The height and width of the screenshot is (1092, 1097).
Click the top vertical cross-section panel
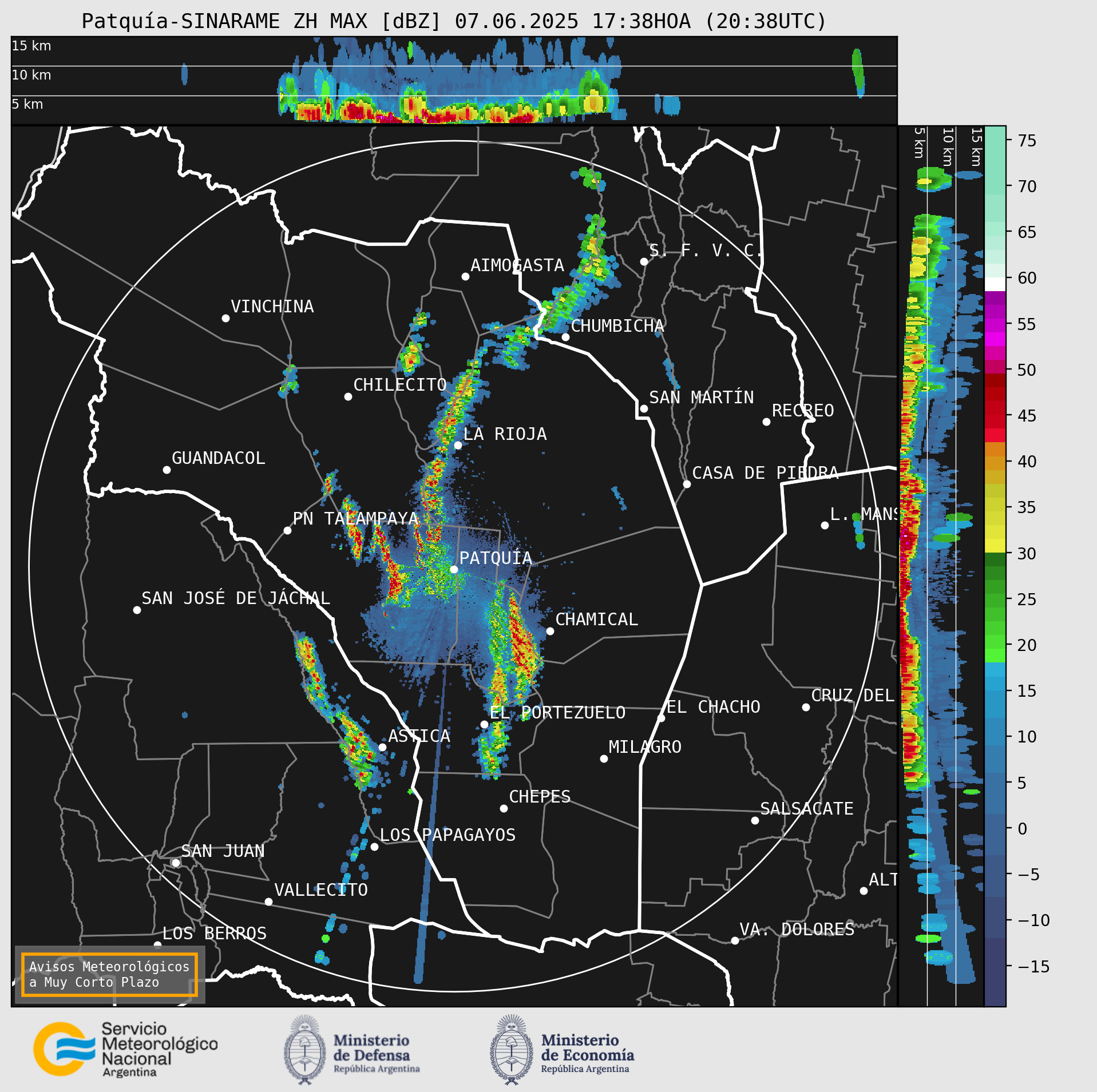454,81
